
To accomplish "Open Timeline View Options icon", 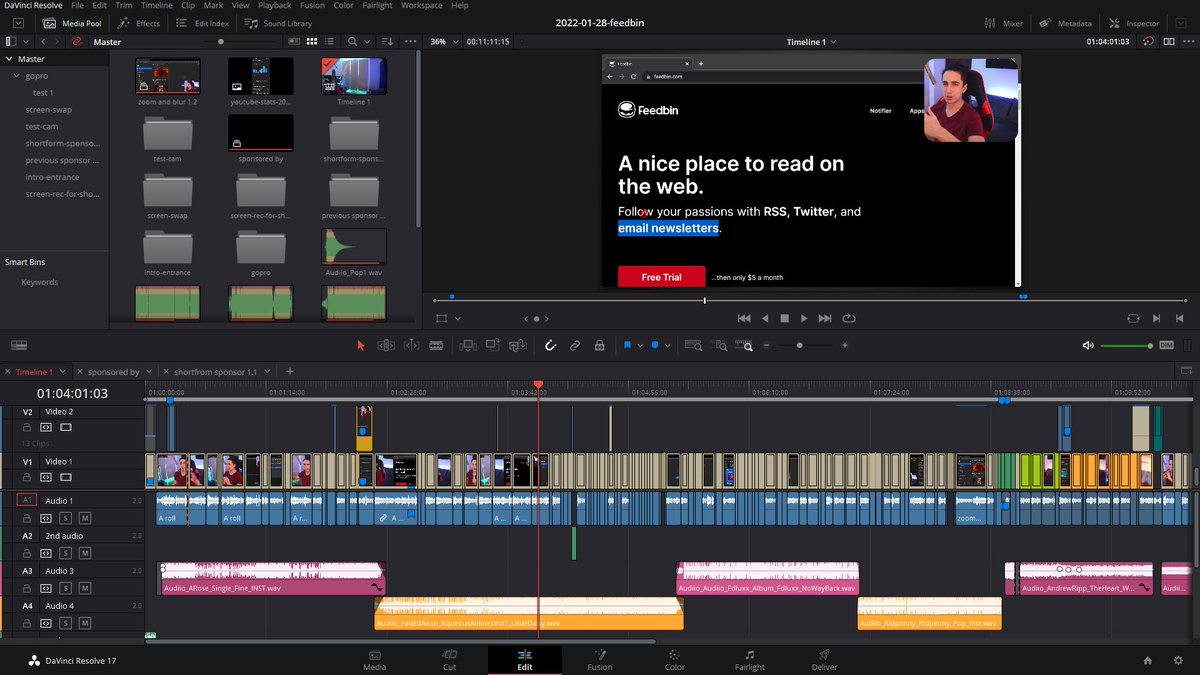I will pyautogui.click(x=17, y=345).
